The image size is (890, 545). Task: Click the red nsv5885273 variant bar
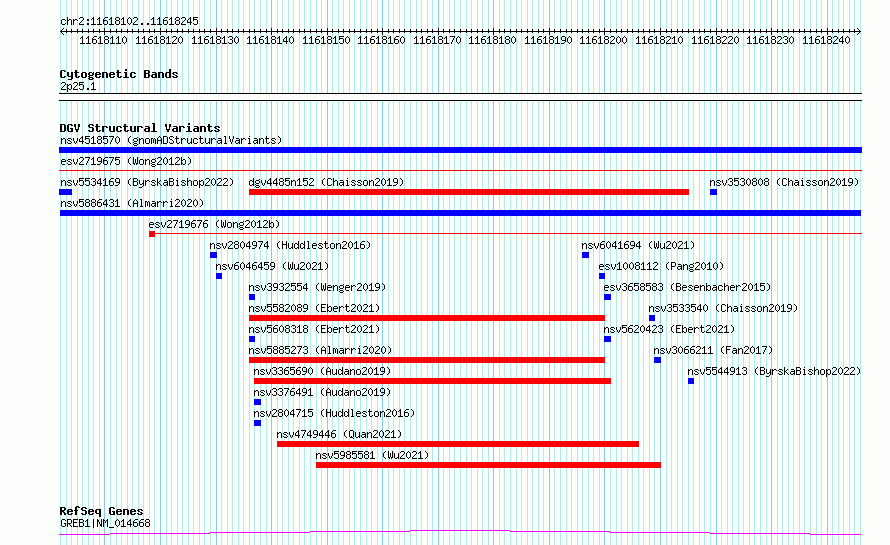pos(427,360)
